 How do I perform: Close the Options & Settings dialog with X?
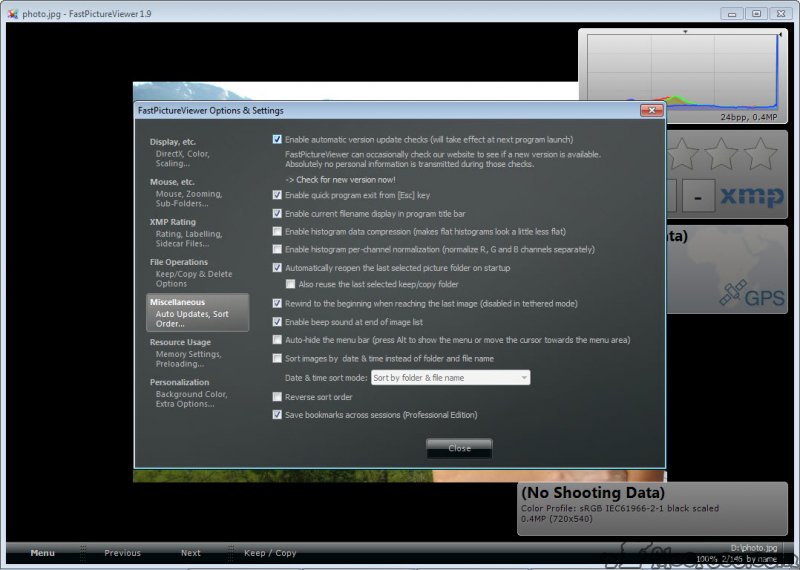coord(652,110)
